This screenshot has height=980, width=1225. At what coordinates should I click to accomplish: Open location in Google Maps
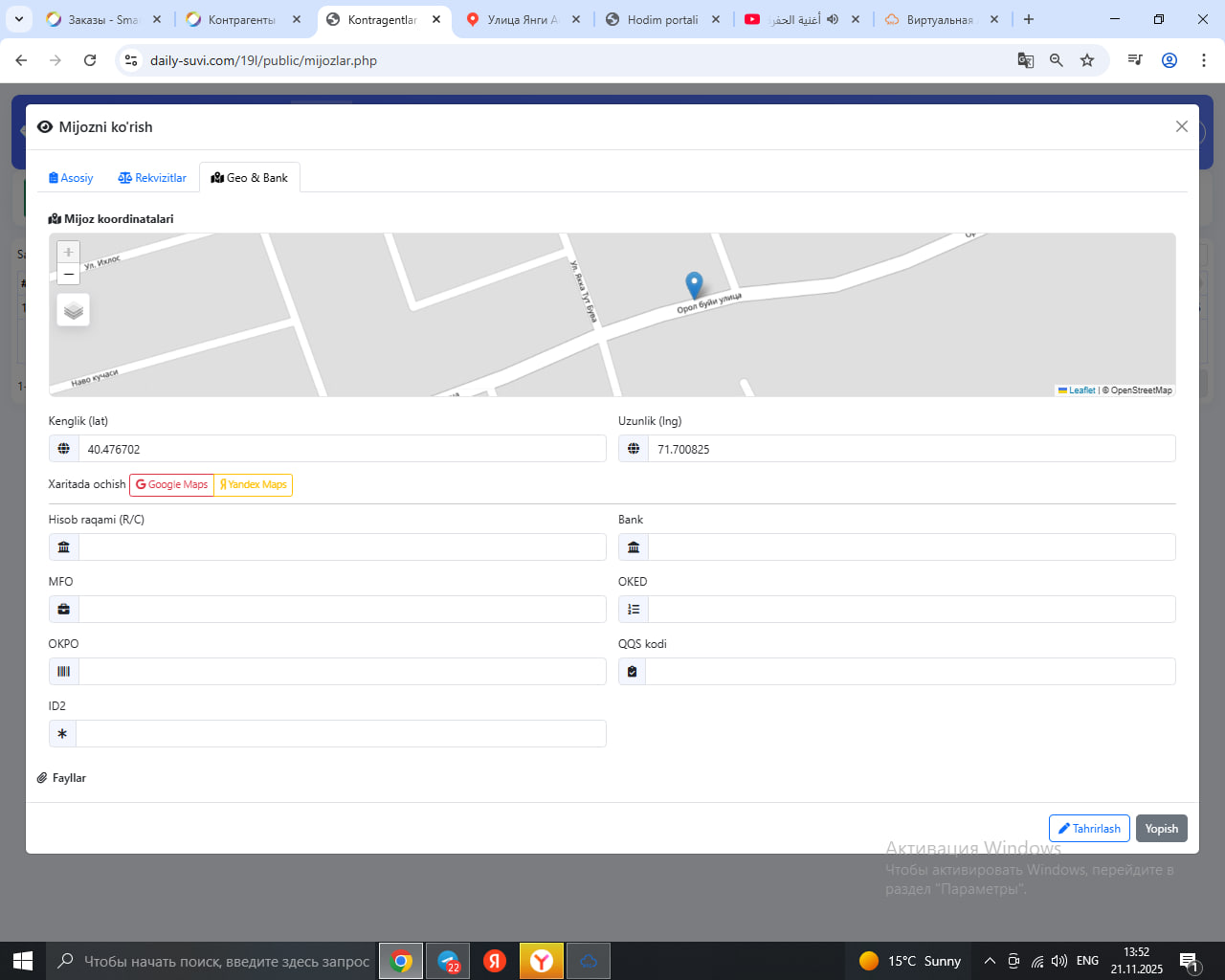tap(171, 485)
